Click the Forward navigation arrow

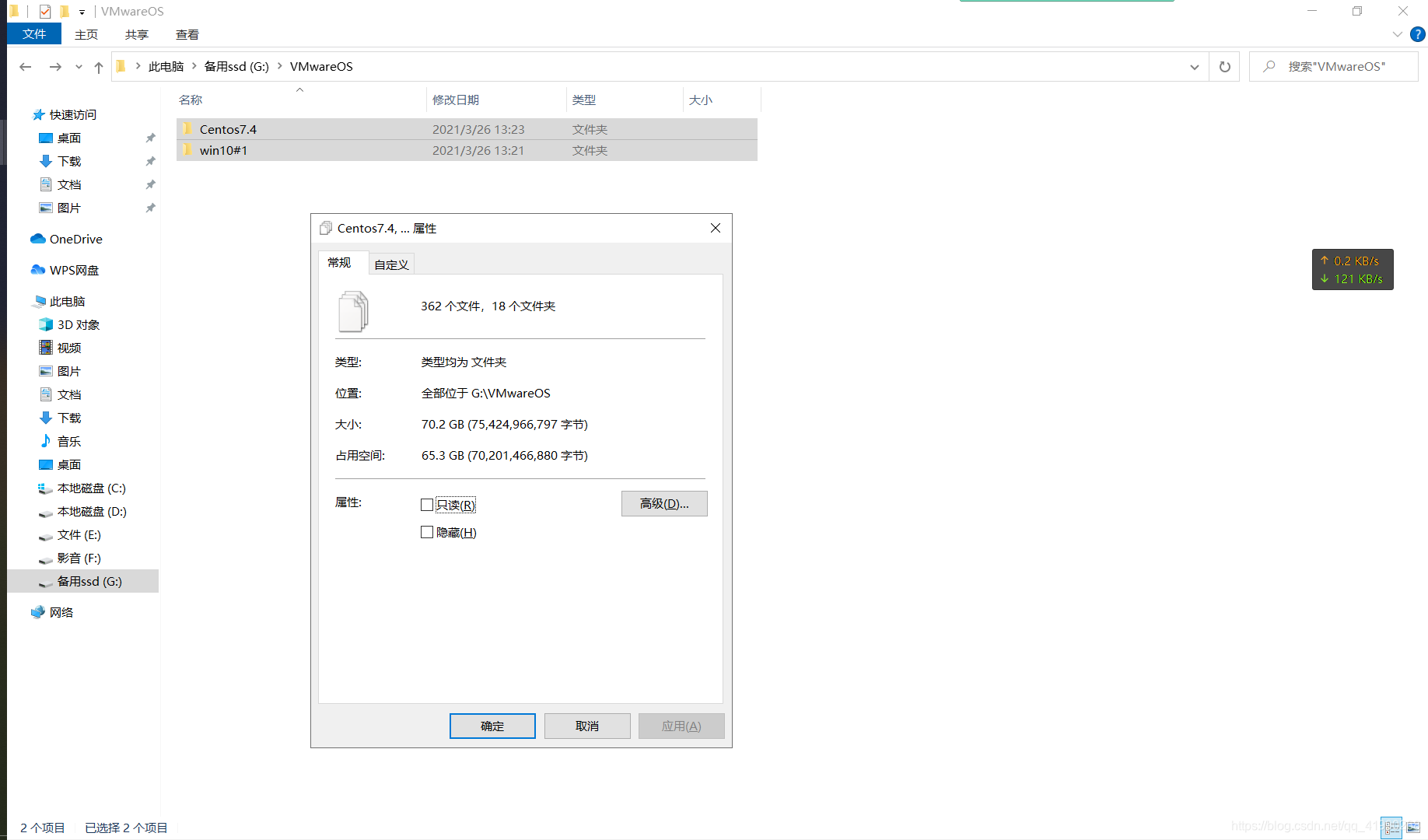pyautogui.click(x=55, y=67)
